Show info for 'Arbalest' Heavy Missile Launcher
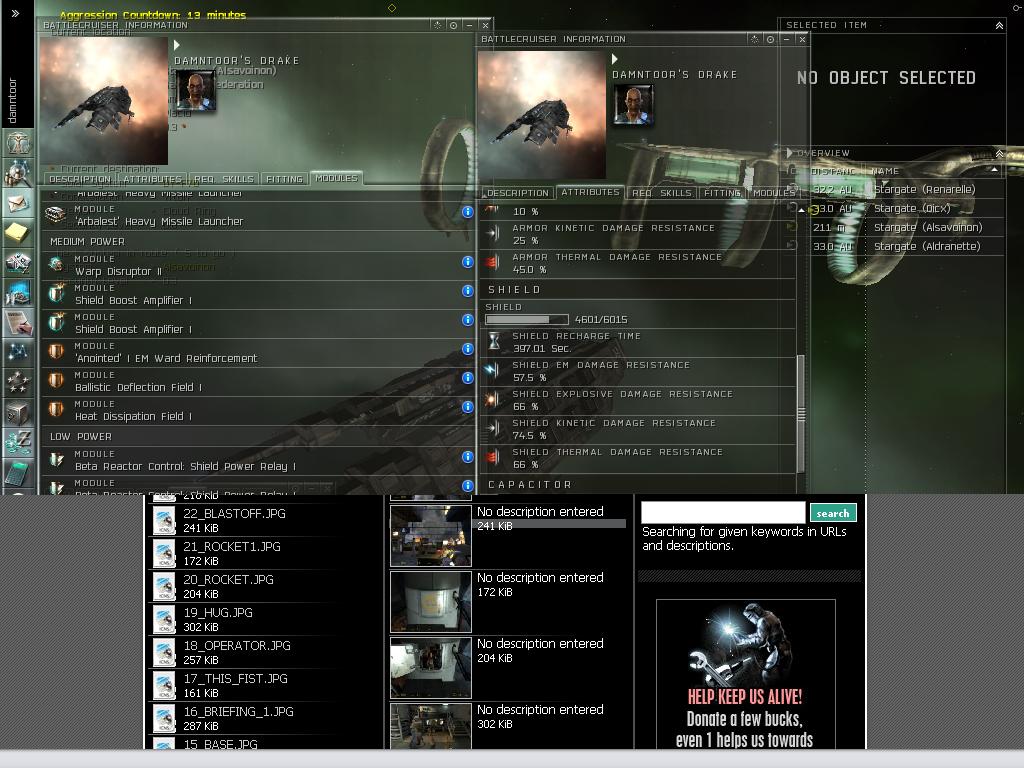The height and width of the screenshot is (768, 1024). coord(468,212)
